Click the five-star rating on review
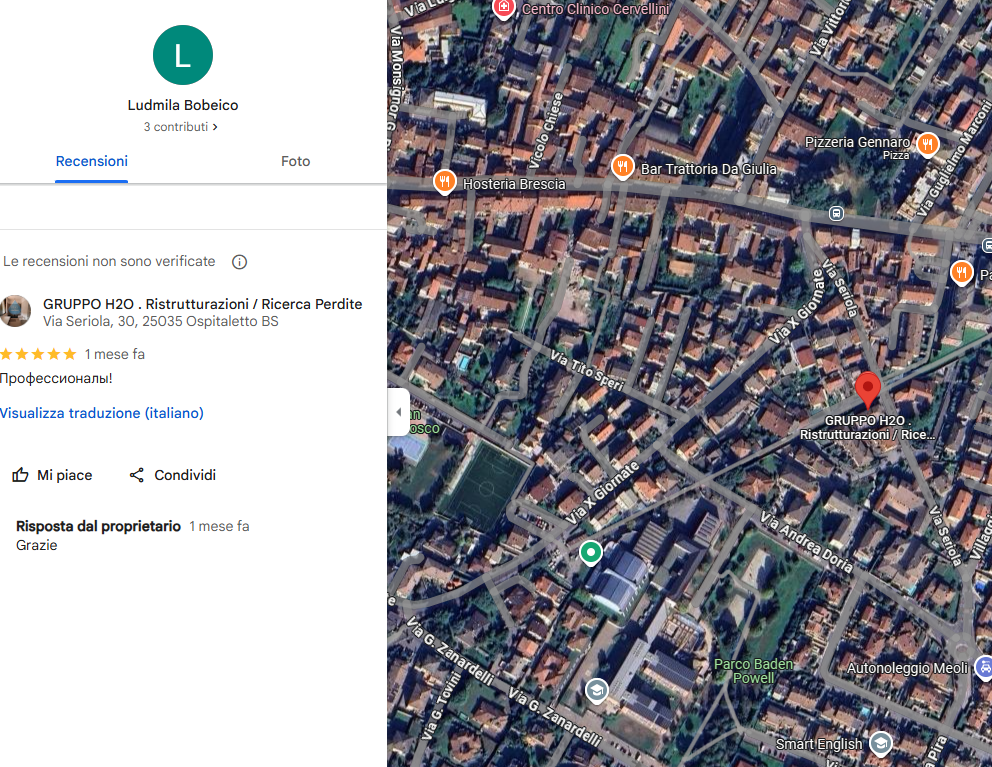The height and width of the screenshot is (767, 992). (38, 354)
